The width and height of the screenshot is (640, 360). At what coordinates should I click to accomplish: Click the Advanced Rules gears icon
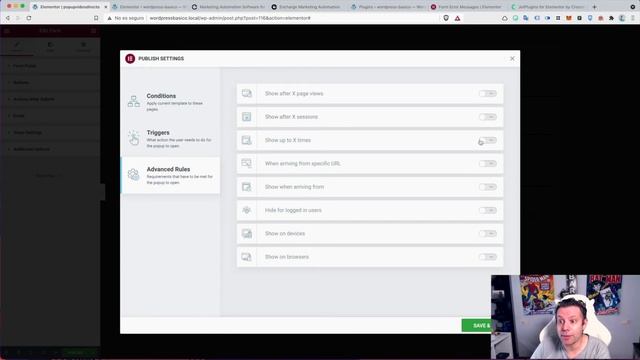click(133, 175)
